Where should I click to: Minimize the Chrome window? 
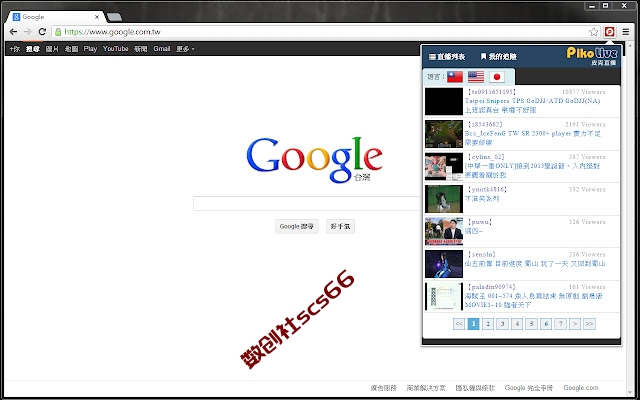592,6
